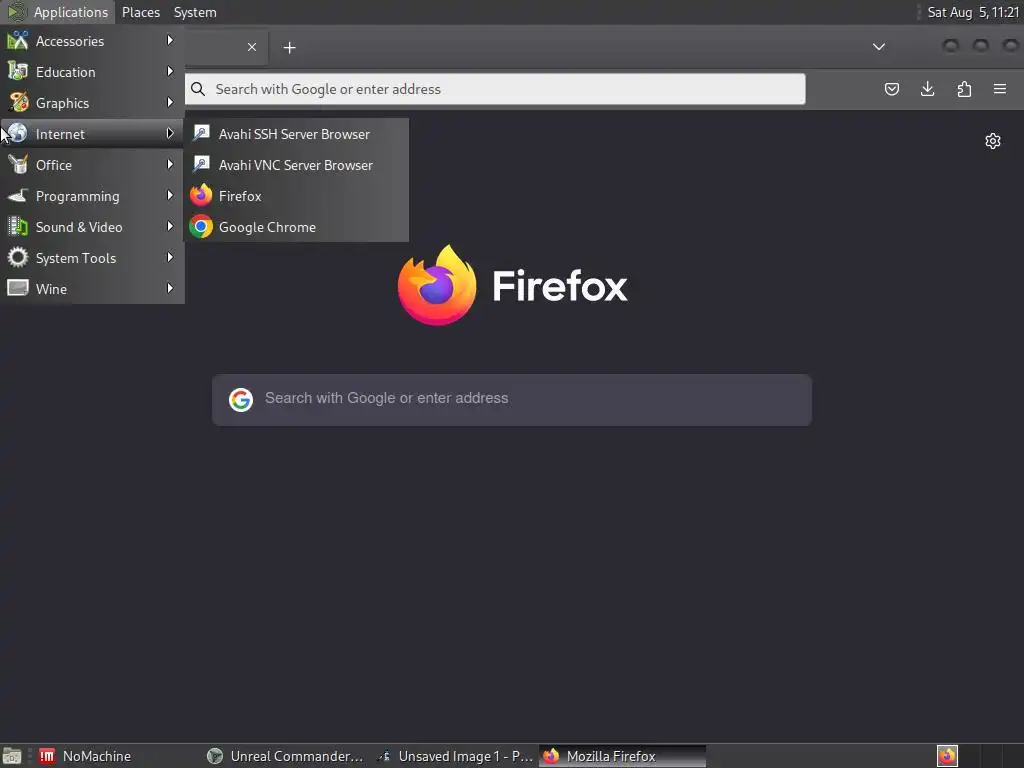1024x768 pixels.
Task: Click the Google Chrome icon in submenu
Action: click(201, 227)
